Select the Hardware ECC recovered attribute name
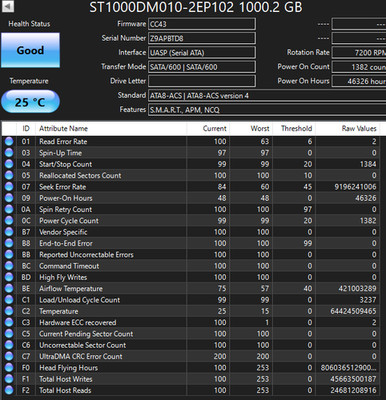This screenshot has width=386, height=400. pos(78,323)
